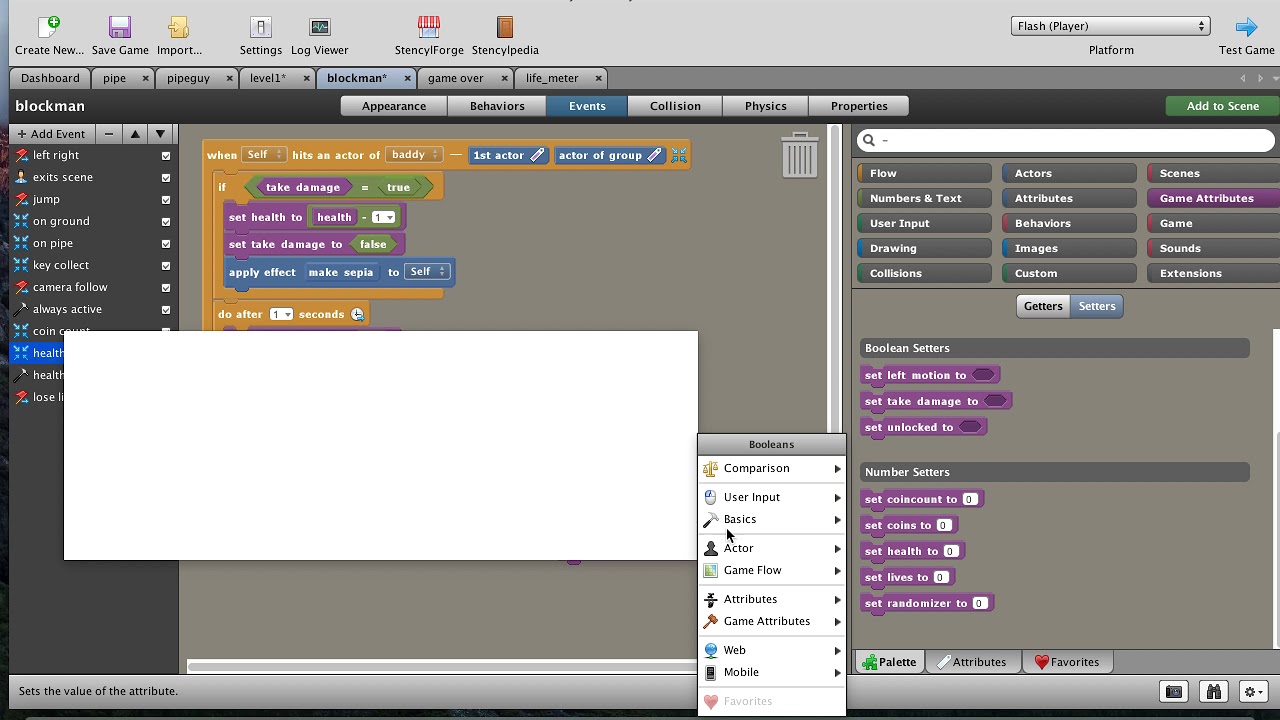Viewport: 1280px width, 720px height.
Task: Click the pencil icon on 1st actor
Action: pos(537,155)
